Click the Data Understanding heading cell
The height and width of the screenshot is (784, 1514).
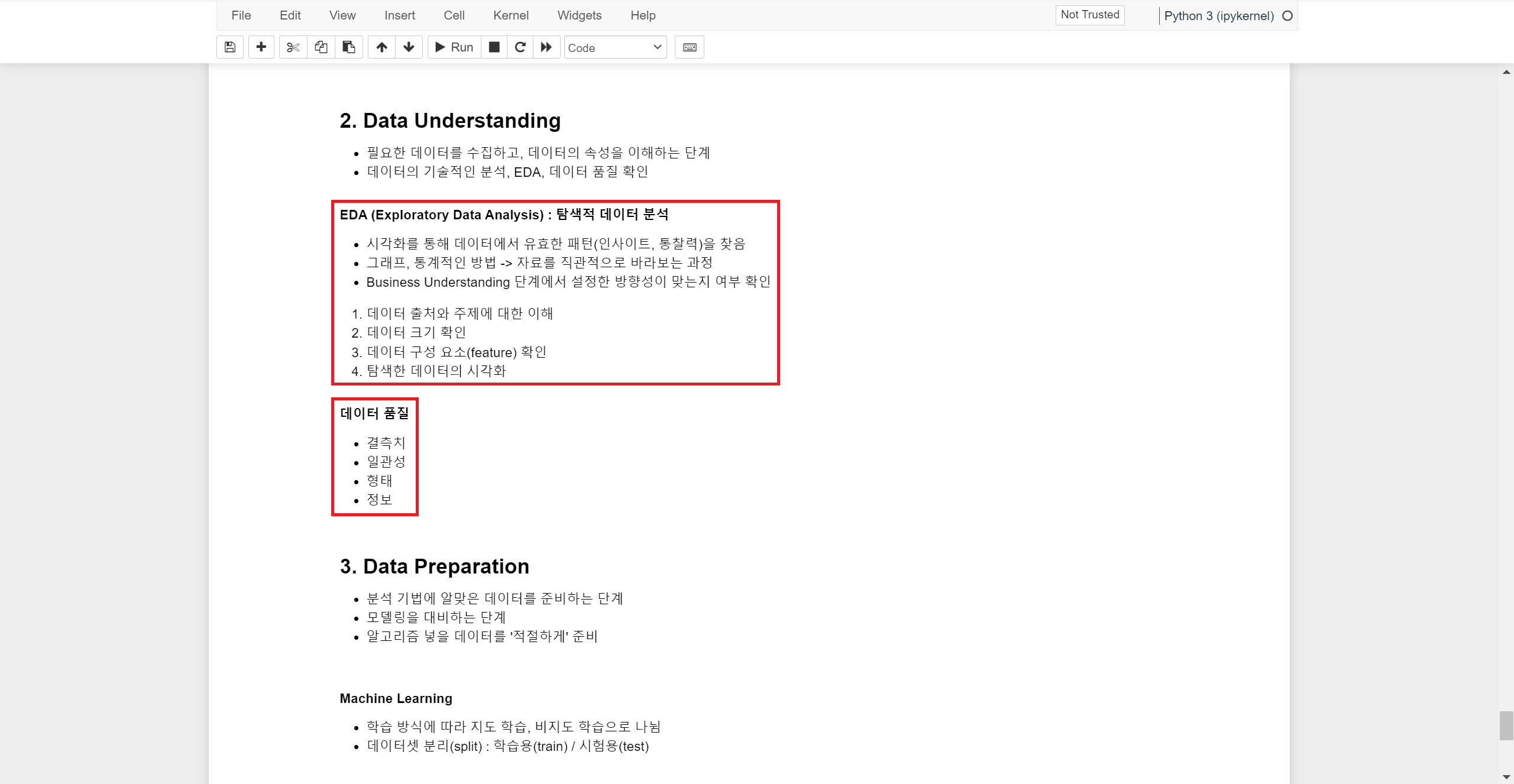click(450, 121)
